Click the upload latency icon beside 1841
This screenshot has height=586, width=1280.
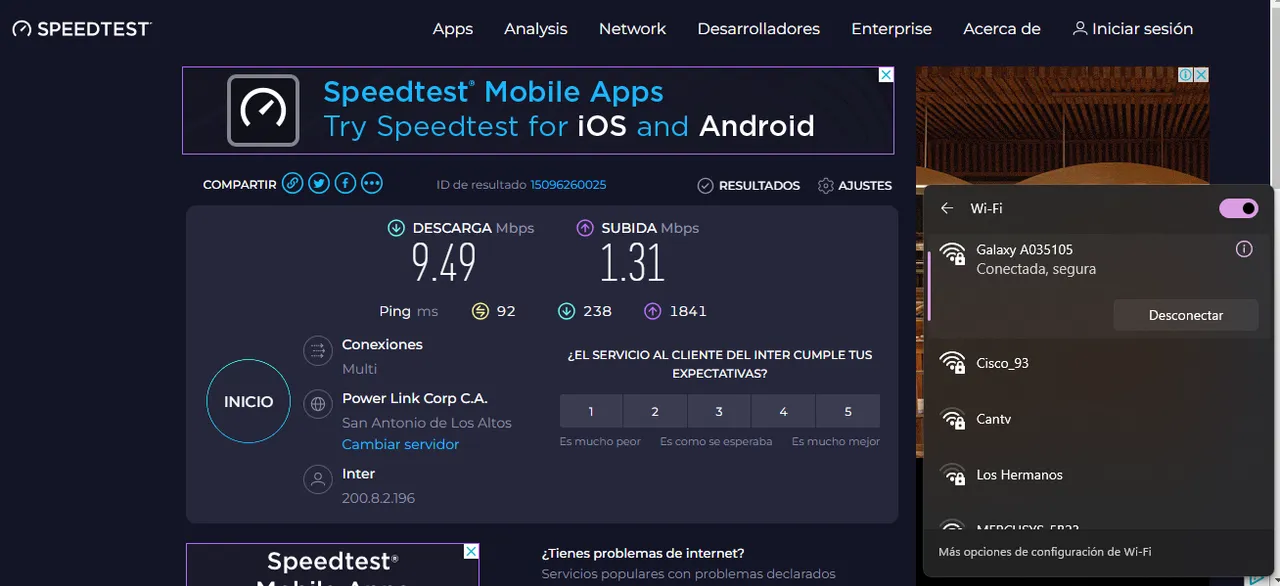click(x=653, y=311)
